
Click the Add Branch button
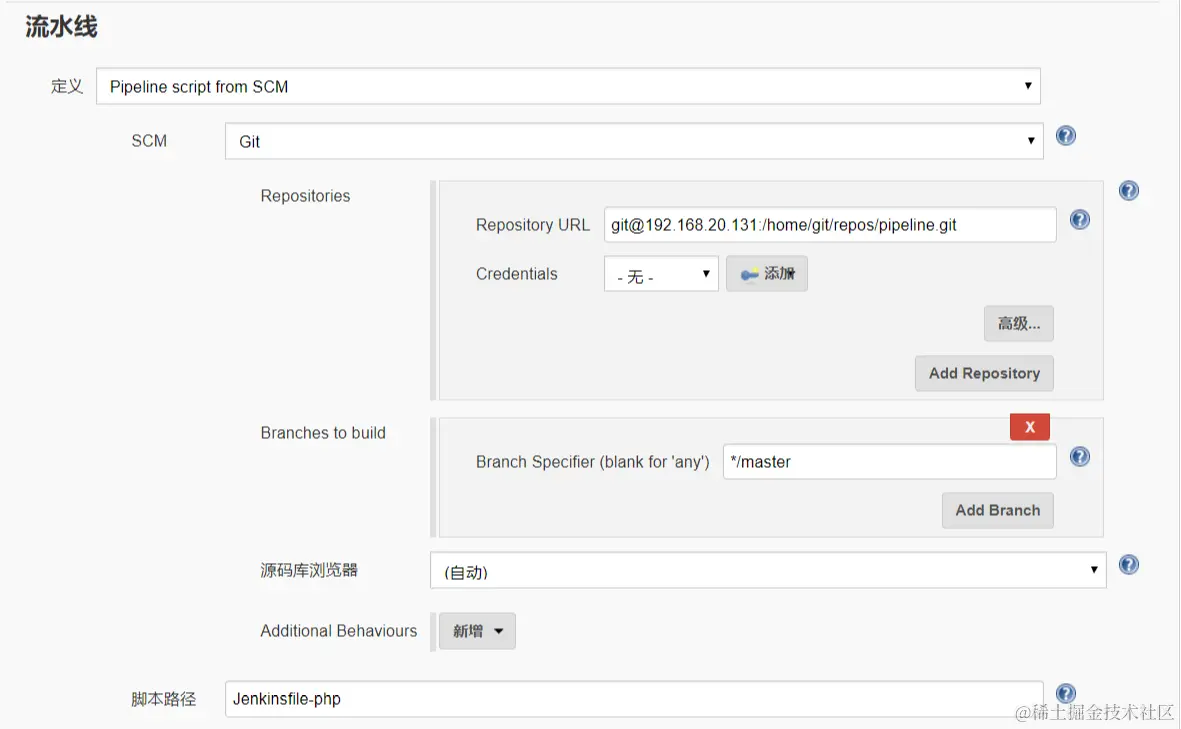coord(997,511)
